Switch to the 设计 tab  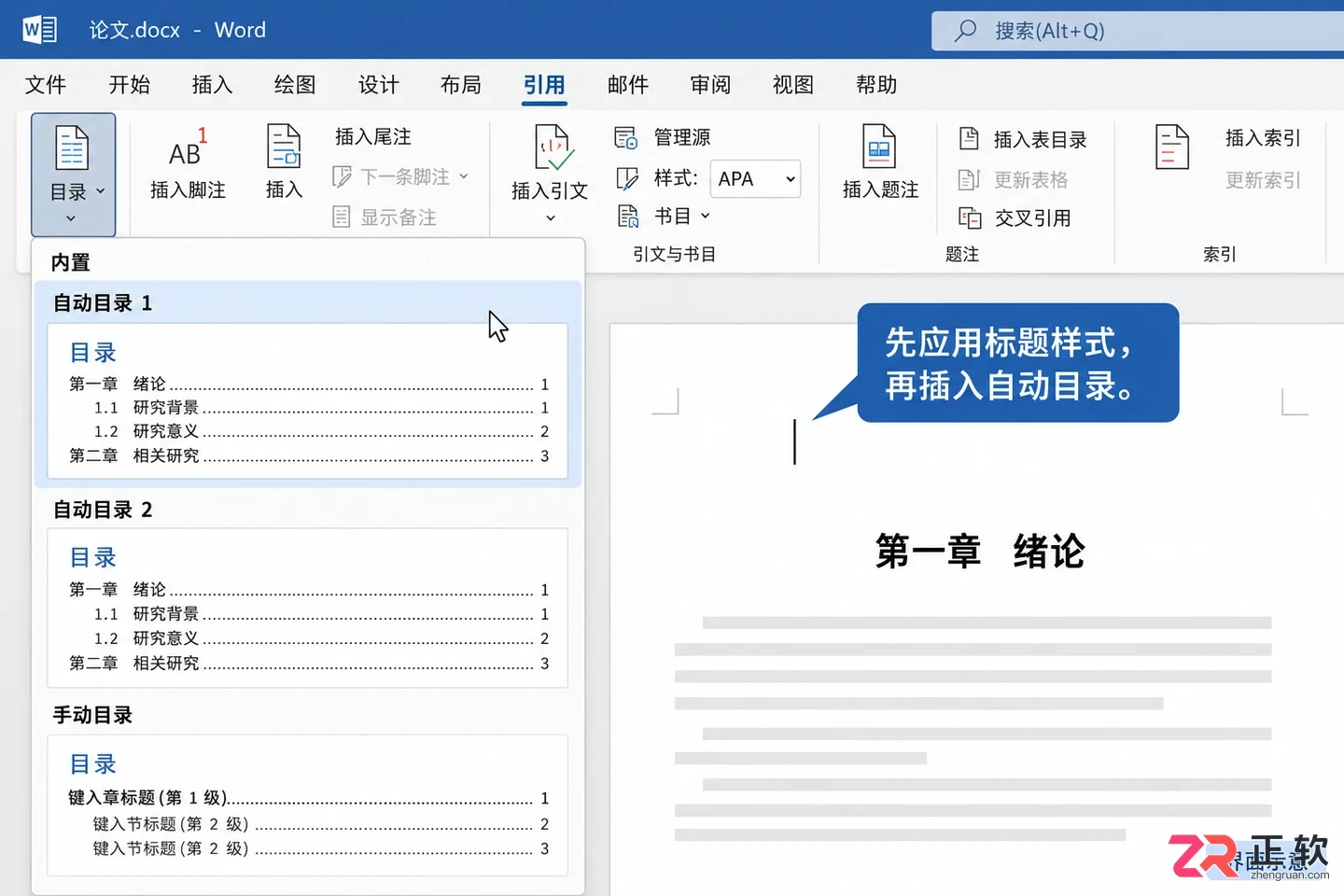click(379, 85)
